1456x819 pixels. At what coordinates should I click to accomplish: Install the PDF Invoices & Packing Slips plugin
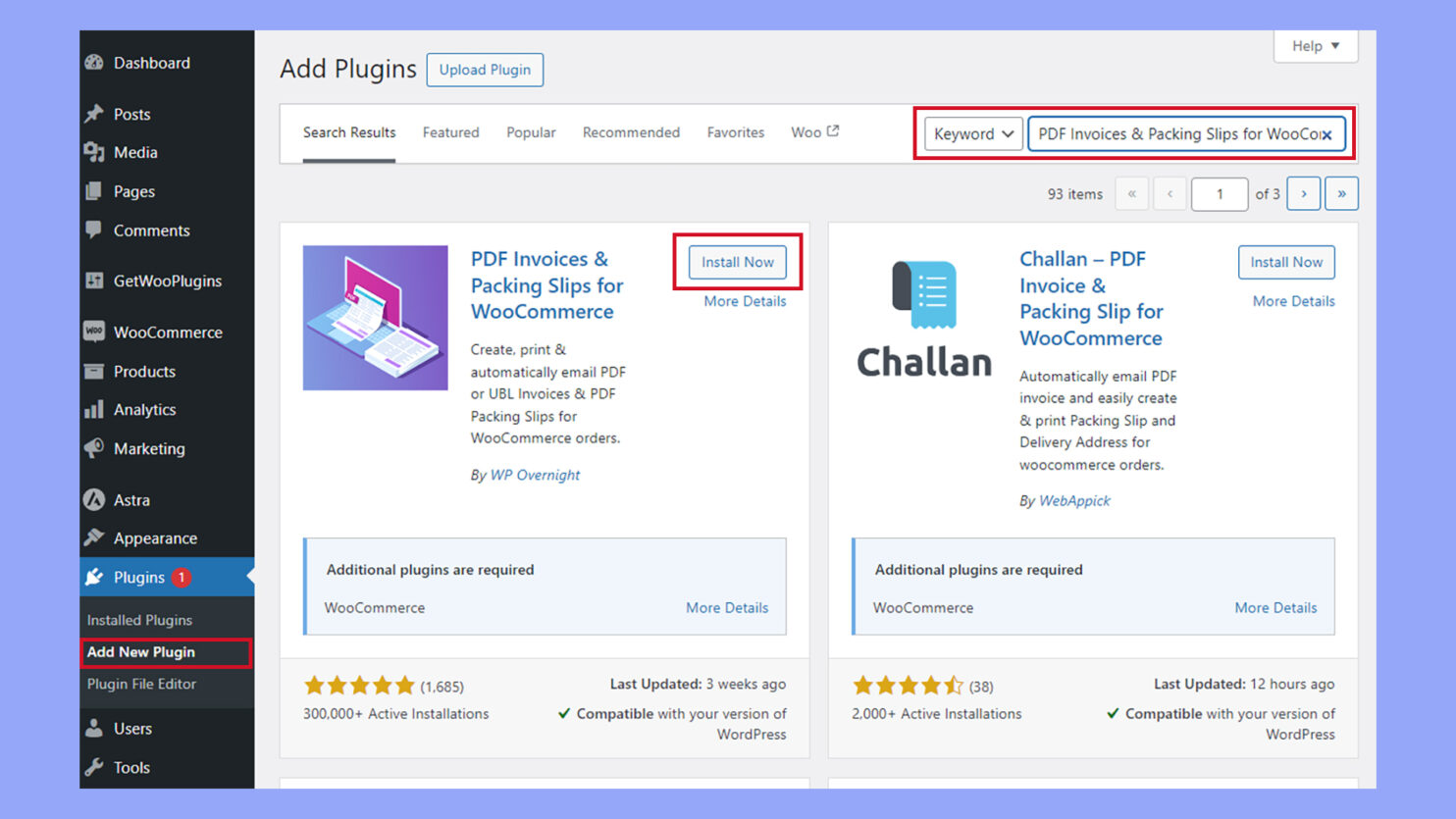pos(737,262)
